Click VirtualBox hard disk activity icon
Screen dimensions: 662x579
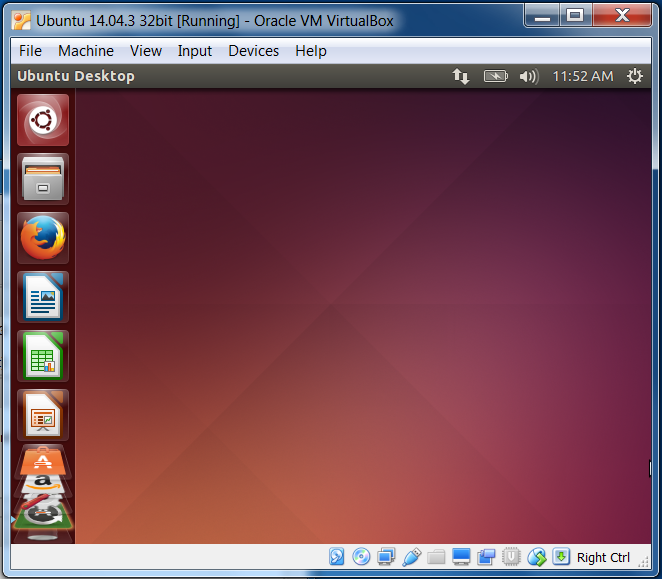[336, 557]
